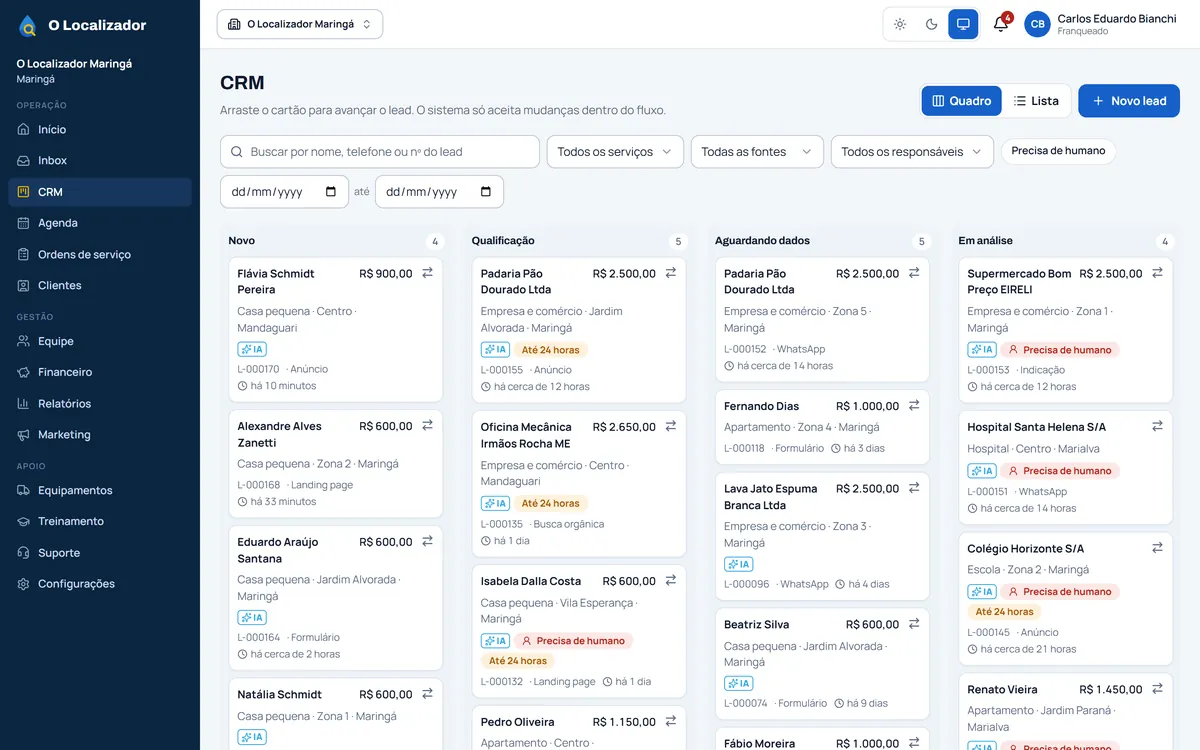Open Todos os serviços dropdown
Screen dimensions: 1200x750
(x=615, y=152)
